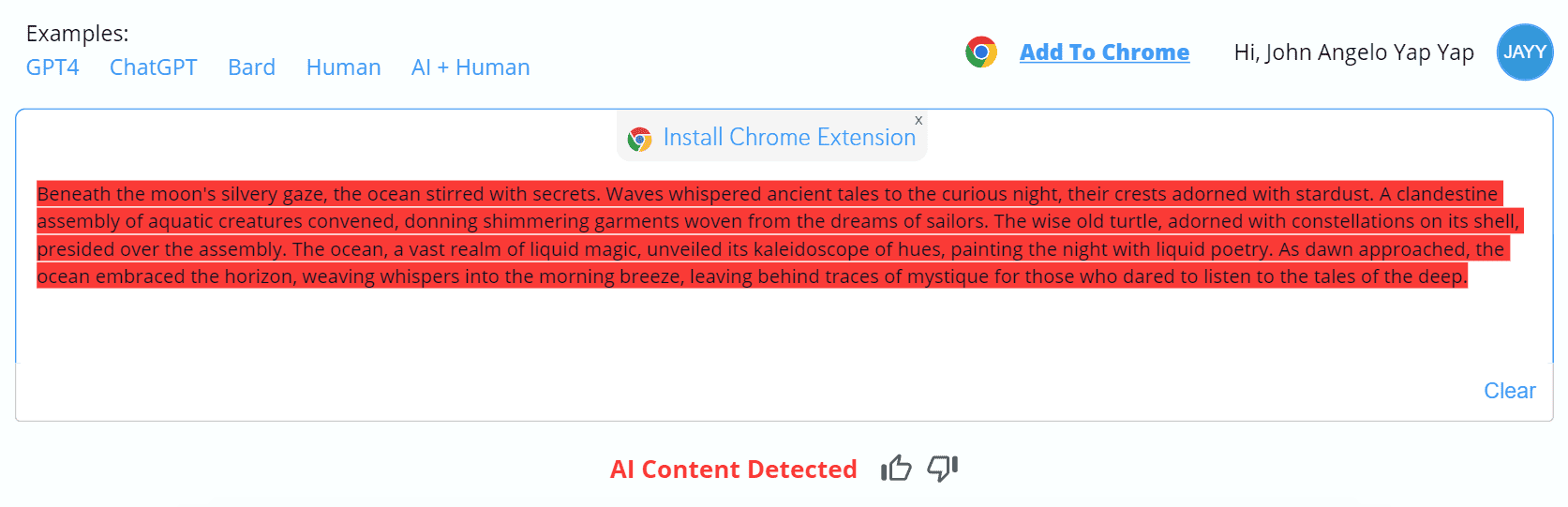Load the GPT4 example text

pos(52,67)
